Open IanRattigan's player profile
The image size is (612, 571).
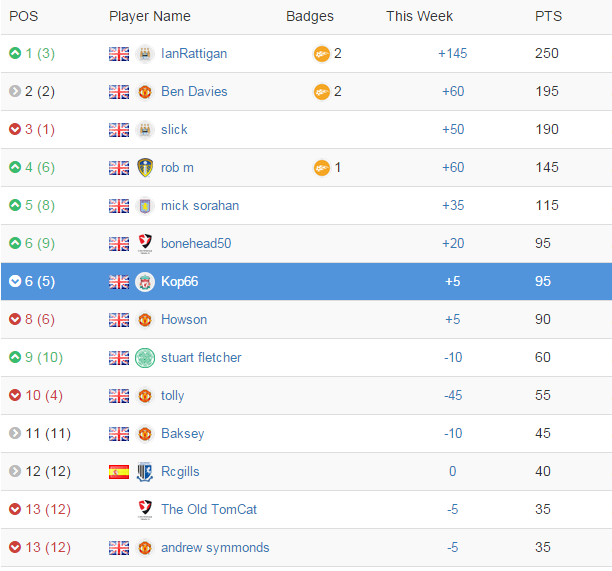point(194,53)
